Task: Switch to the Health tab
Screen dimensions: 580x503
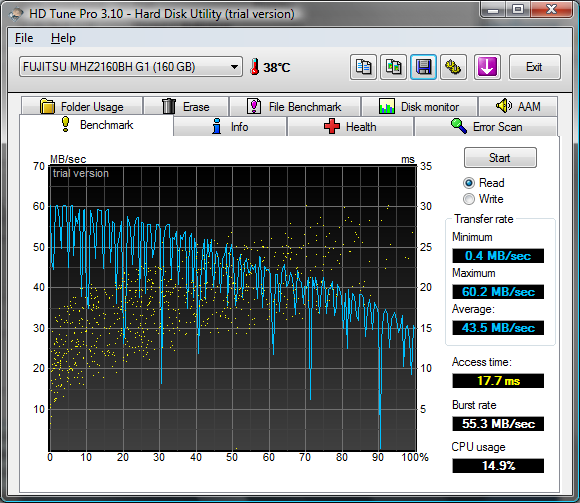Action: click(x=350, y=127)
